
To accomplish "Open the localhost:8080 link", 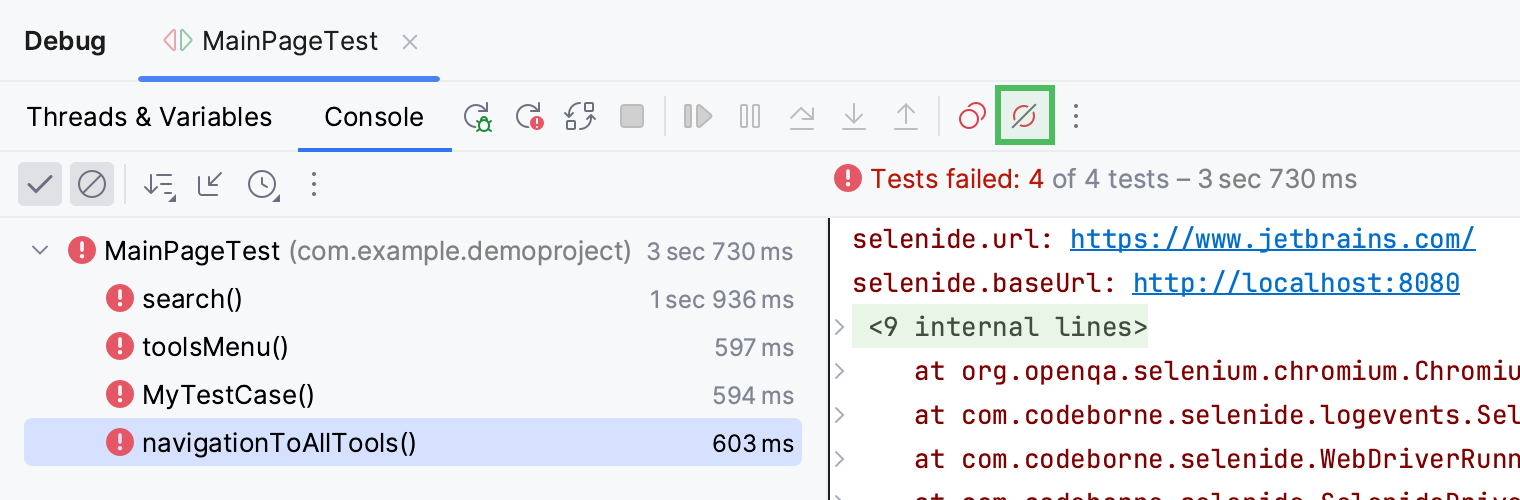I will click(1296, 283).
